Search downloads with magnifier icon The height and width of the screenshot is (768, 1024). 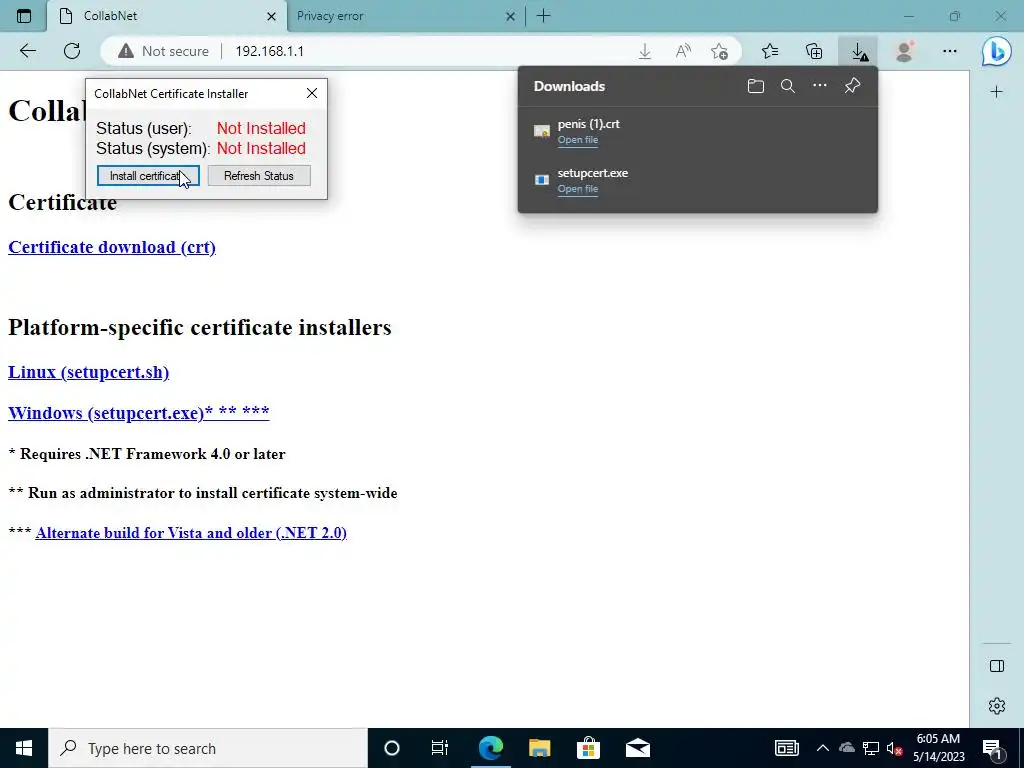[x=788, y=86]
